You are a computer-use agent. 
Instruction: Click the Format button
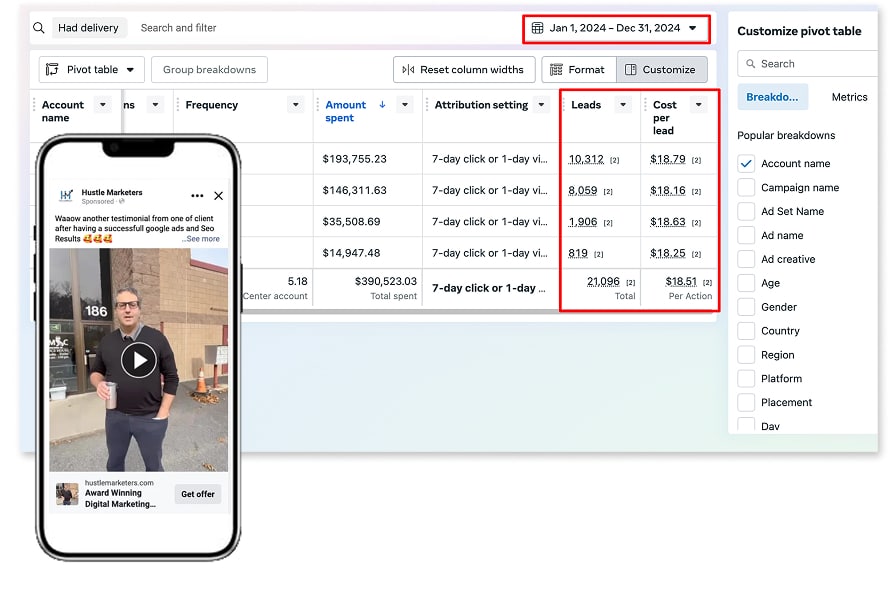pos(579,69)
